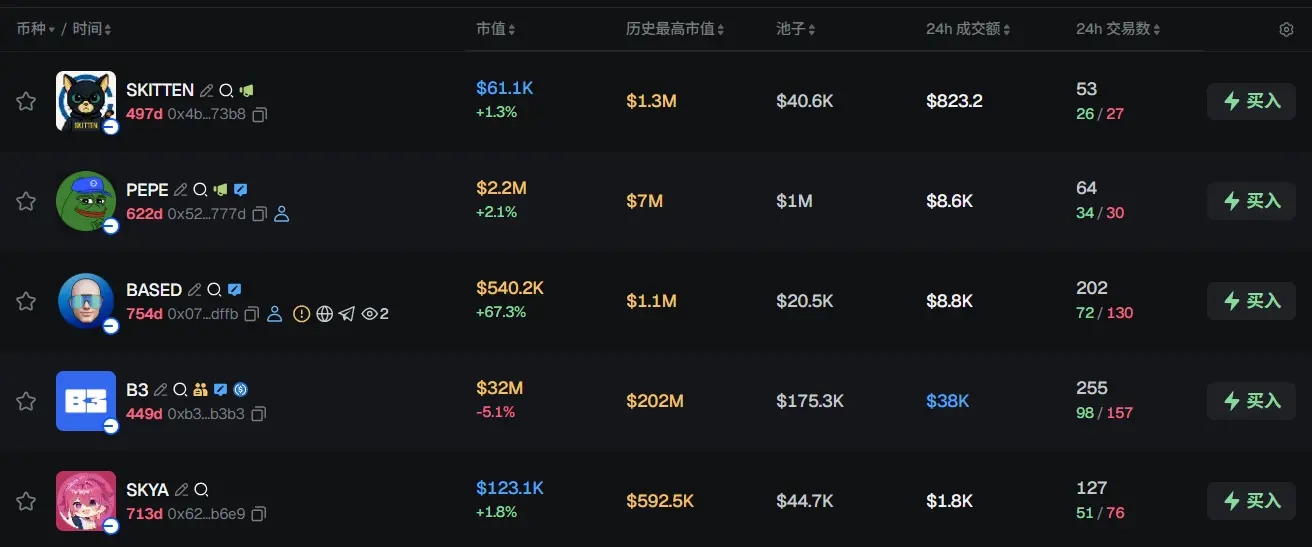This screenshot has width=1312, height=547.
Task: Click 买入 button for PEPE
Action: [1253, 201]
